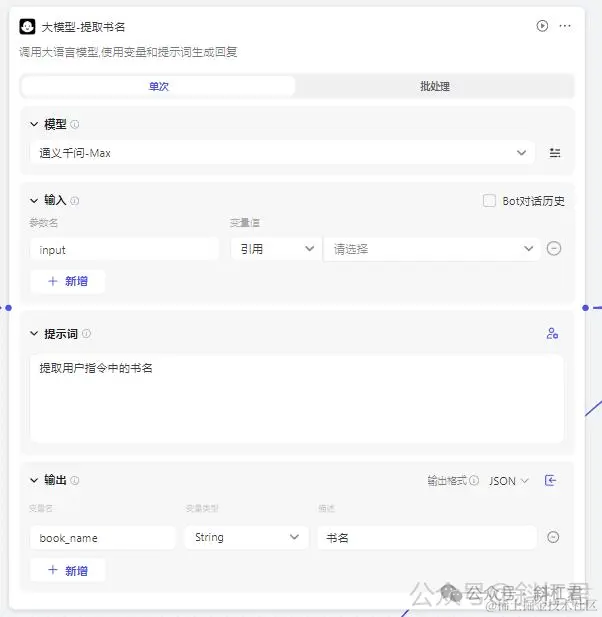This screenshot has height=617, width=602.
Task: Click the input parameter name field
Action: click(x=124, y=249)
